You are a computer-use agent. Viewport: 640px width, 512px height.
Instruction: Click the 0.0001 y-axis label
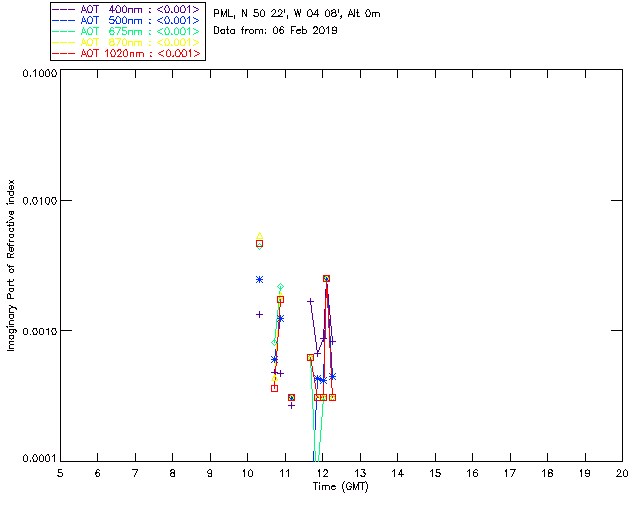click(x=40, y=458)
